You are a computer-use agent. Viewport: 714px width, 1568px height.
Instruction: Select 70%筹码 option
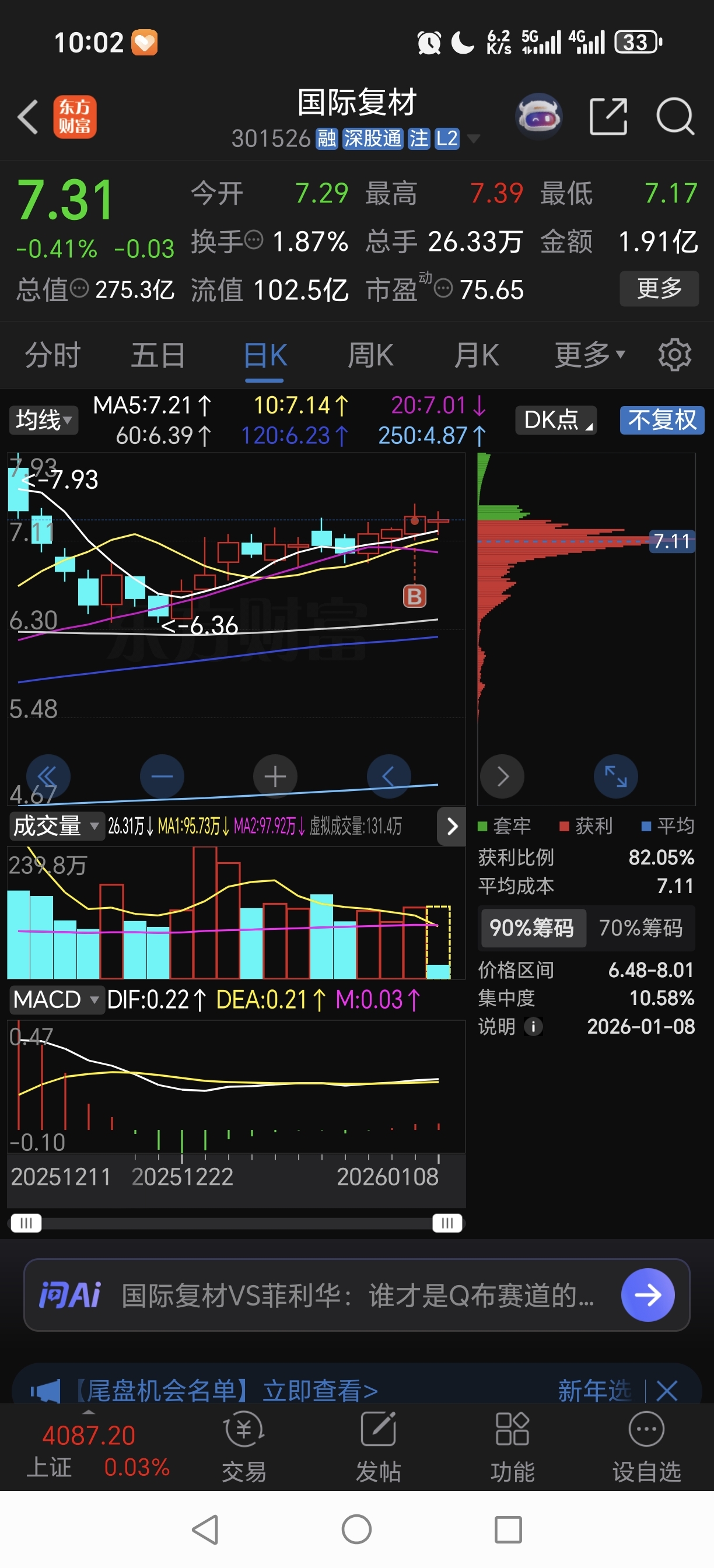640,928
